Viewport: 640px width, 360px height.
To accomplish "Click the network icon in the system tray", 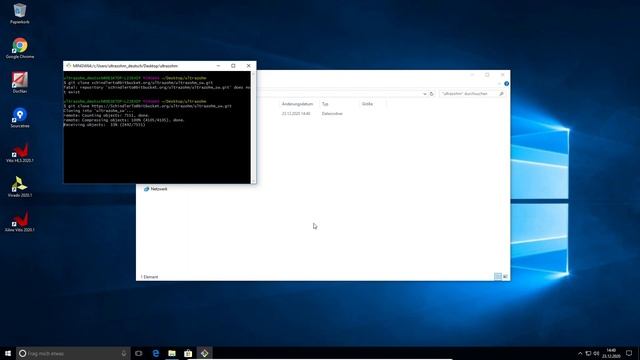I will 588,353.
